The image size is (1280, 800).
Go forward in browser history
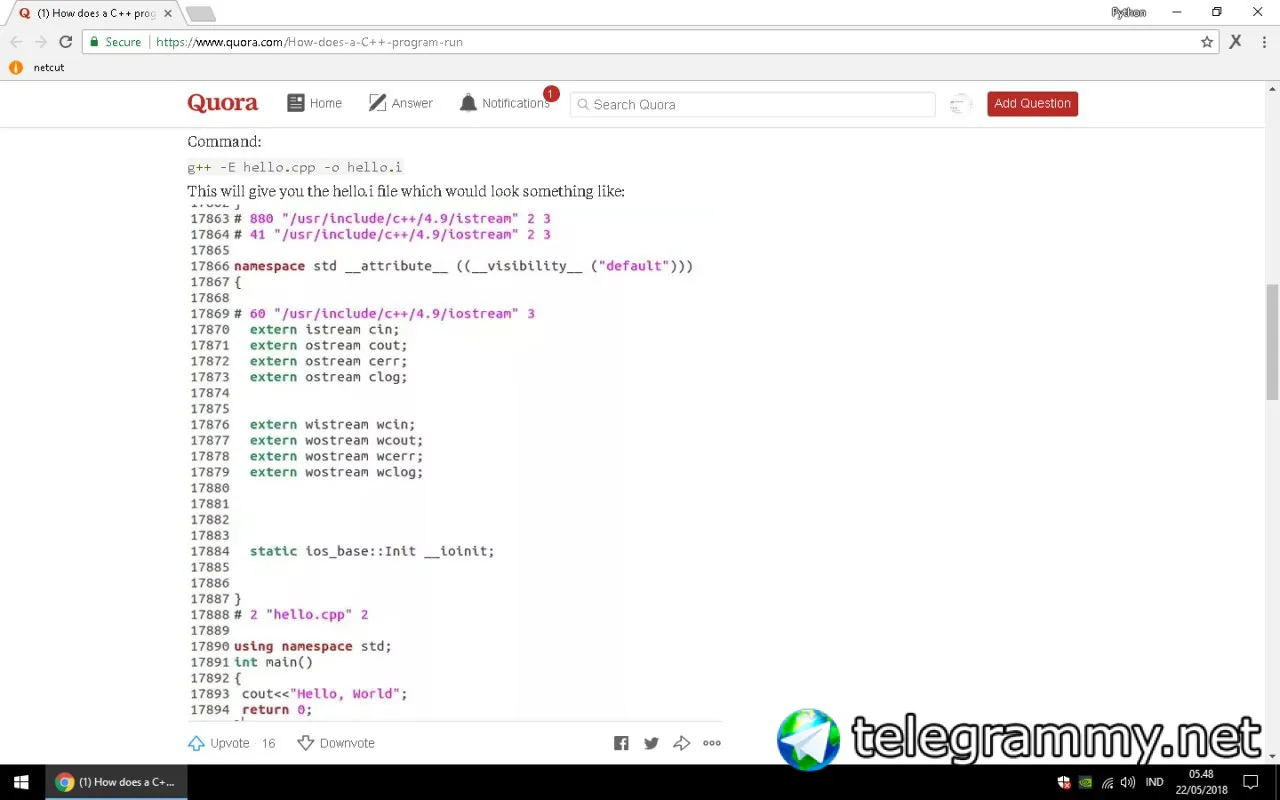[41, 42]
